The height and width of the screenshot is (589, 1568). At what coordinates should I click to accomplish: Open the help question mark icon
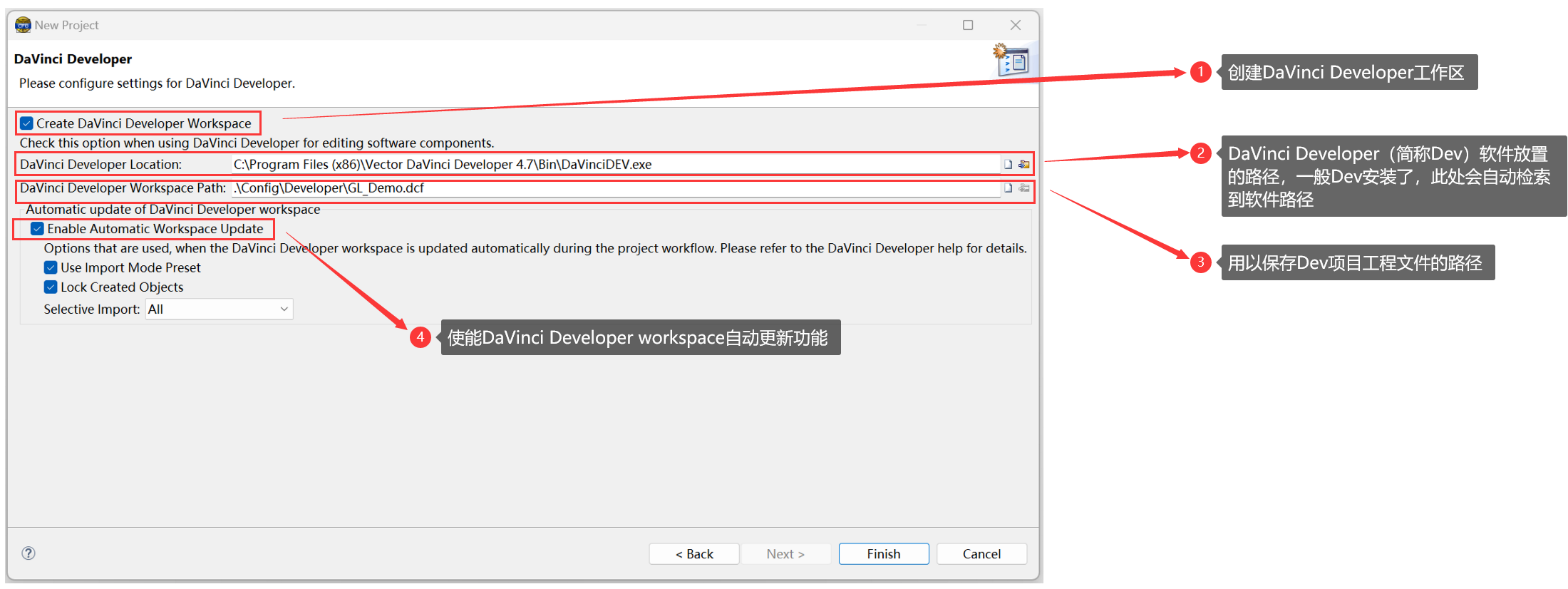29,553
